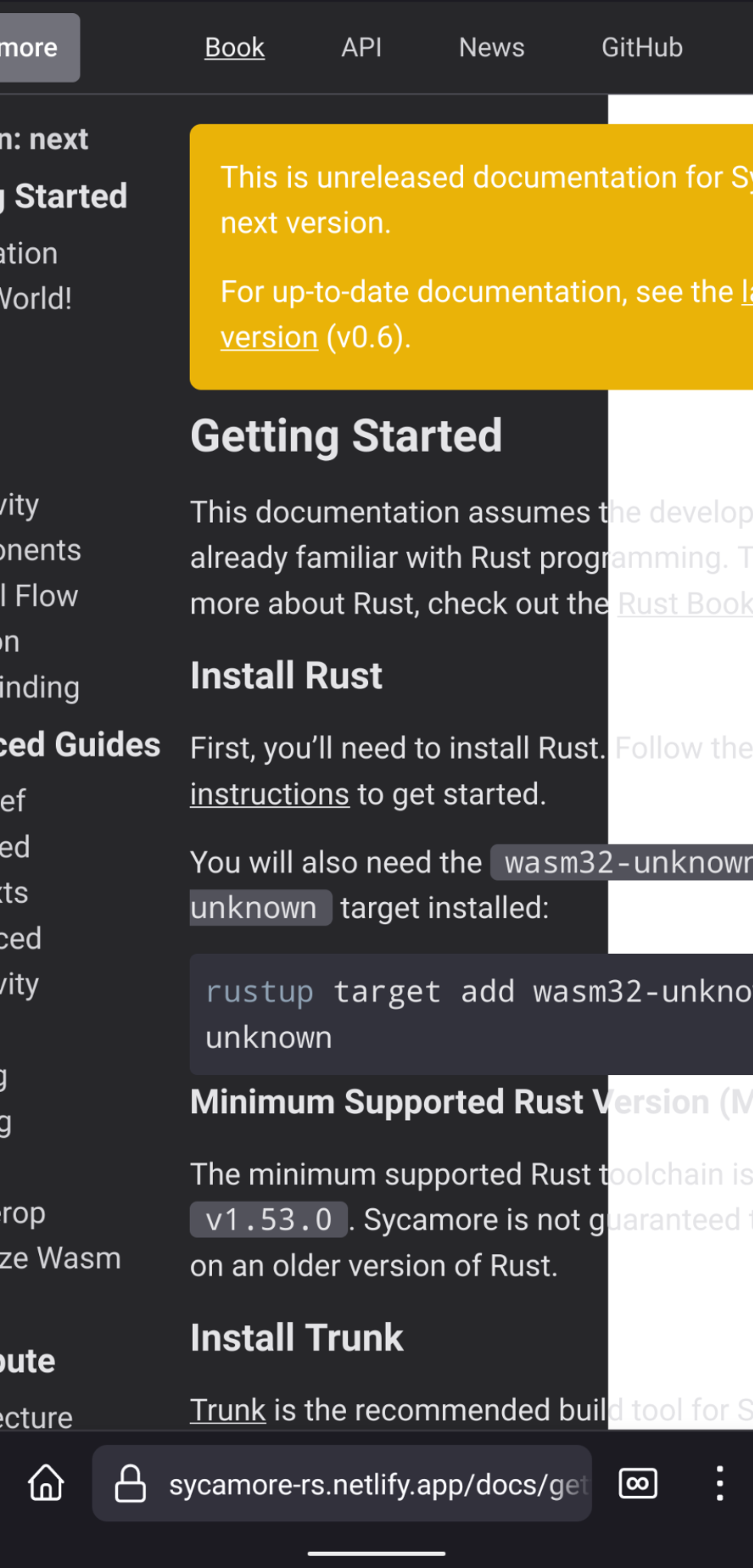Open the private mask tabs icon
Viewport: 753px width, 1568px height.
coord(637,1483)
